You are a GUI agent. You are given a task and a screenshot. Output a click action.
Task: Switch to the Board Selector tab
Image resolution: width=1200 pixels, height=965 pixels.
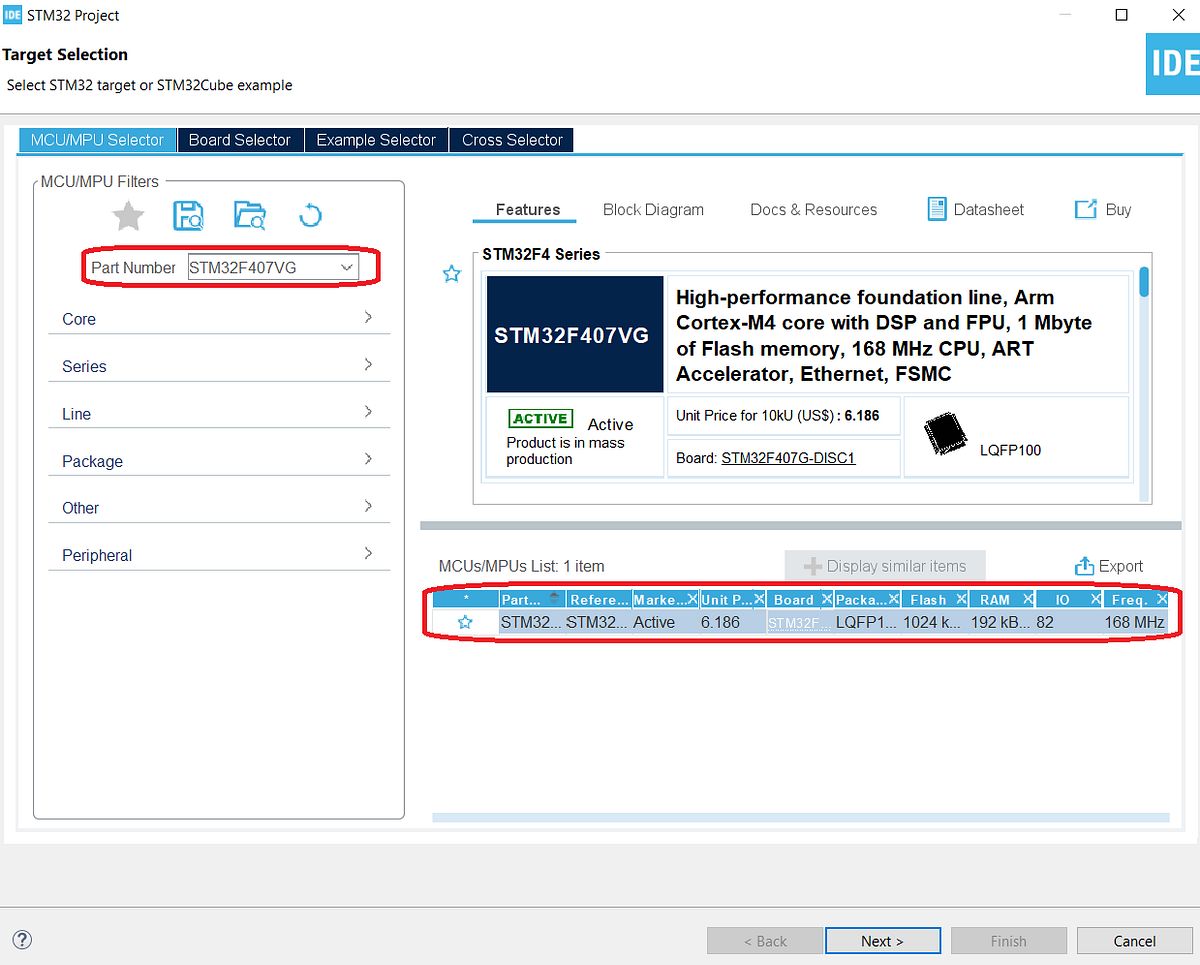pos(240,140)
